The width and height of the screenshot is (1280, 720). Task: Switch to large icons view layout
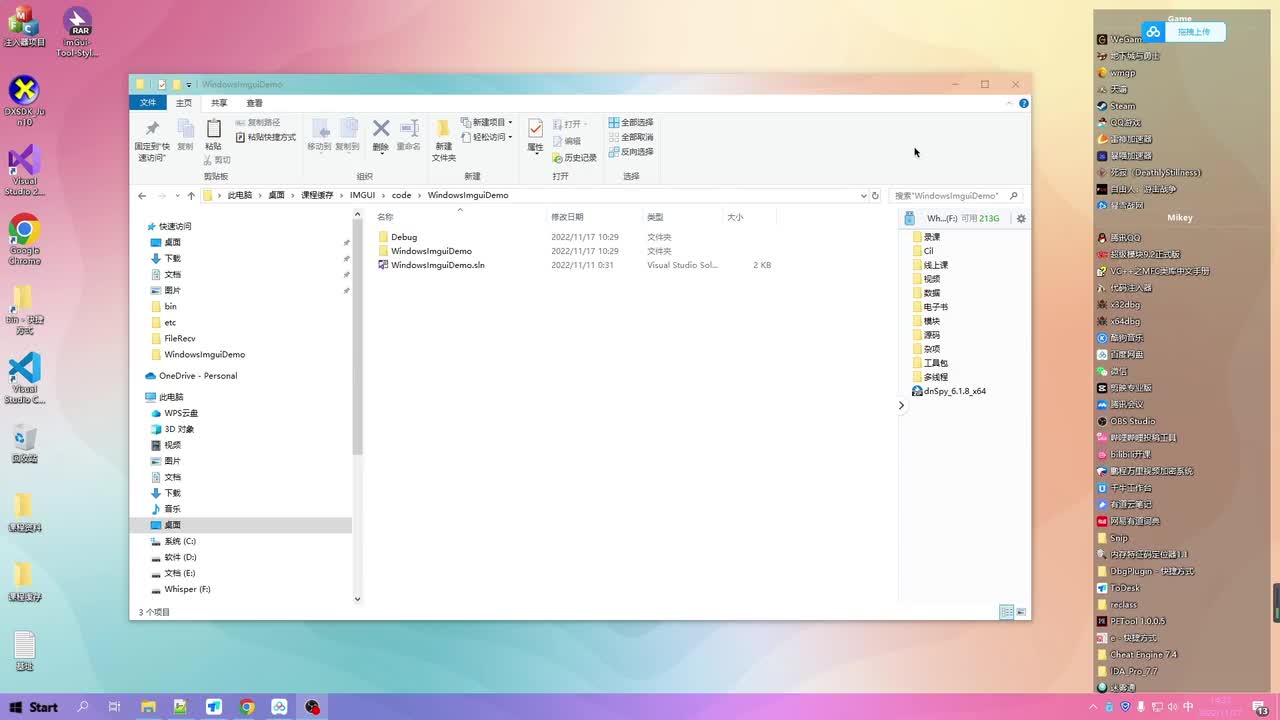pos(1021,612)
